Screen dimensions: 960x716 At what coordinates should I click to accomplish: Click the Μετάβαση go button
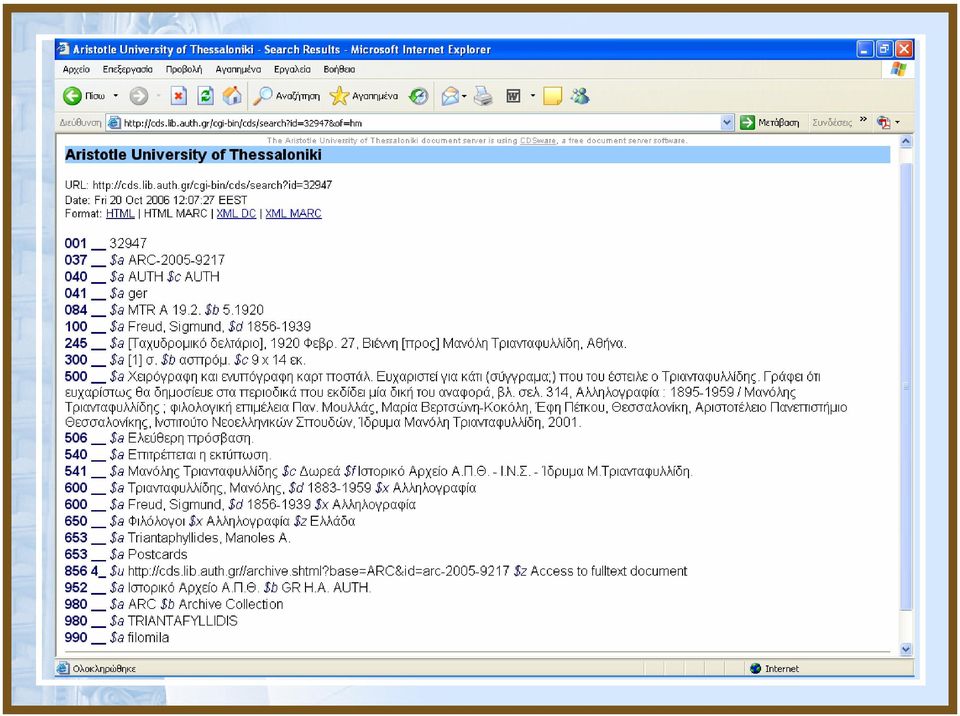click(x=770, y=122)
